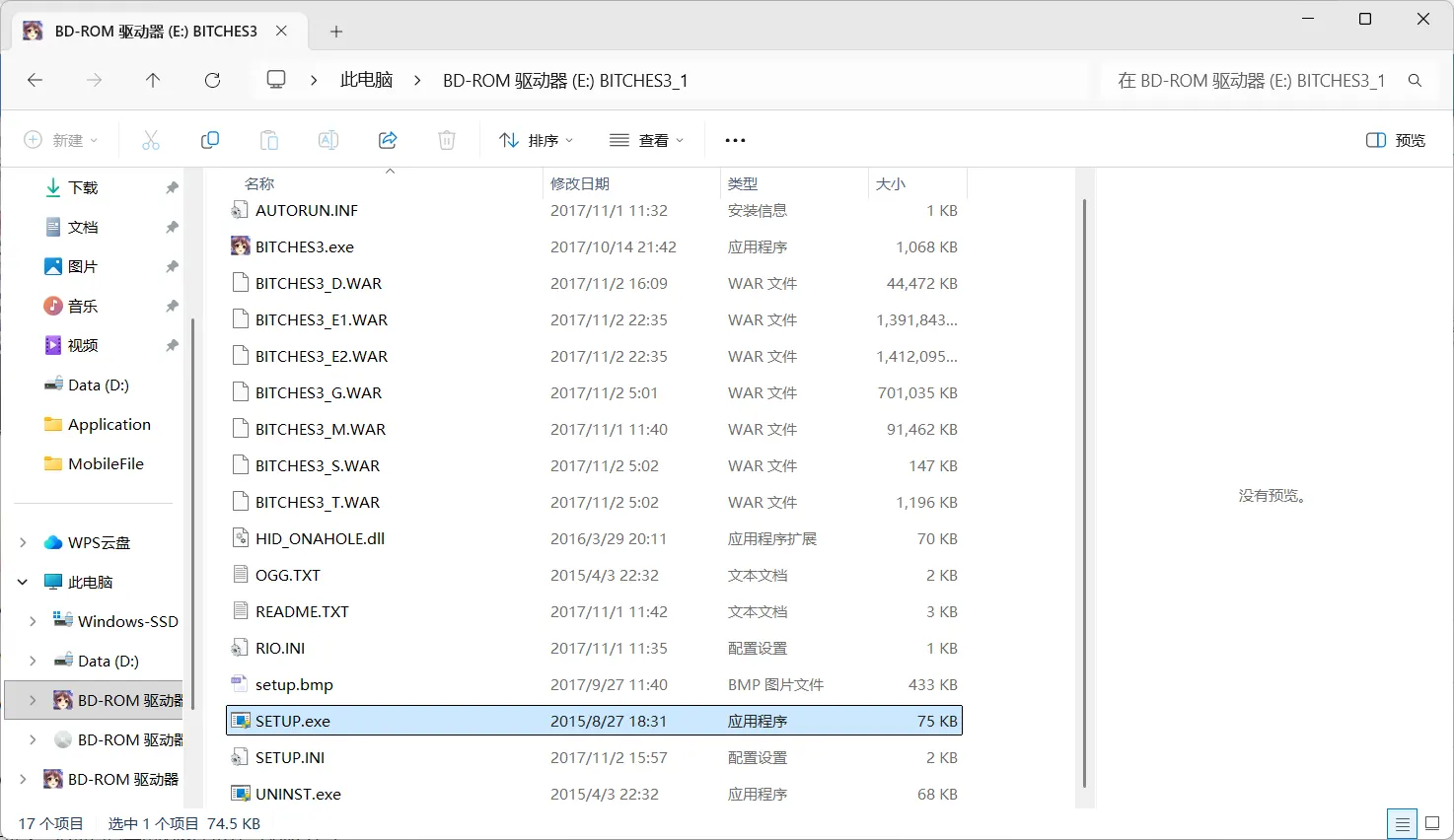
Task: Switch to large thumbnails view in status bar
Action: click(1432, 823)
